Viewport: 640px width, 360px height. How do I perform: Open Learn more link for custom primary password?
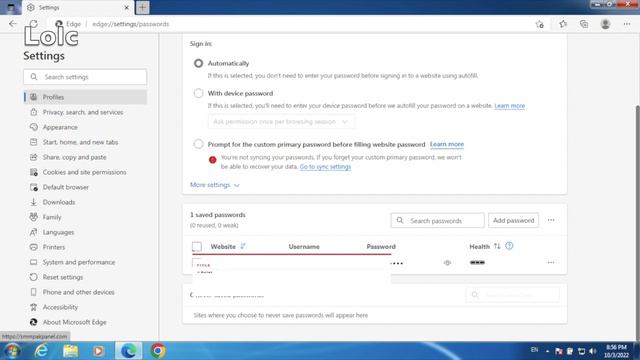pos(447,144)
